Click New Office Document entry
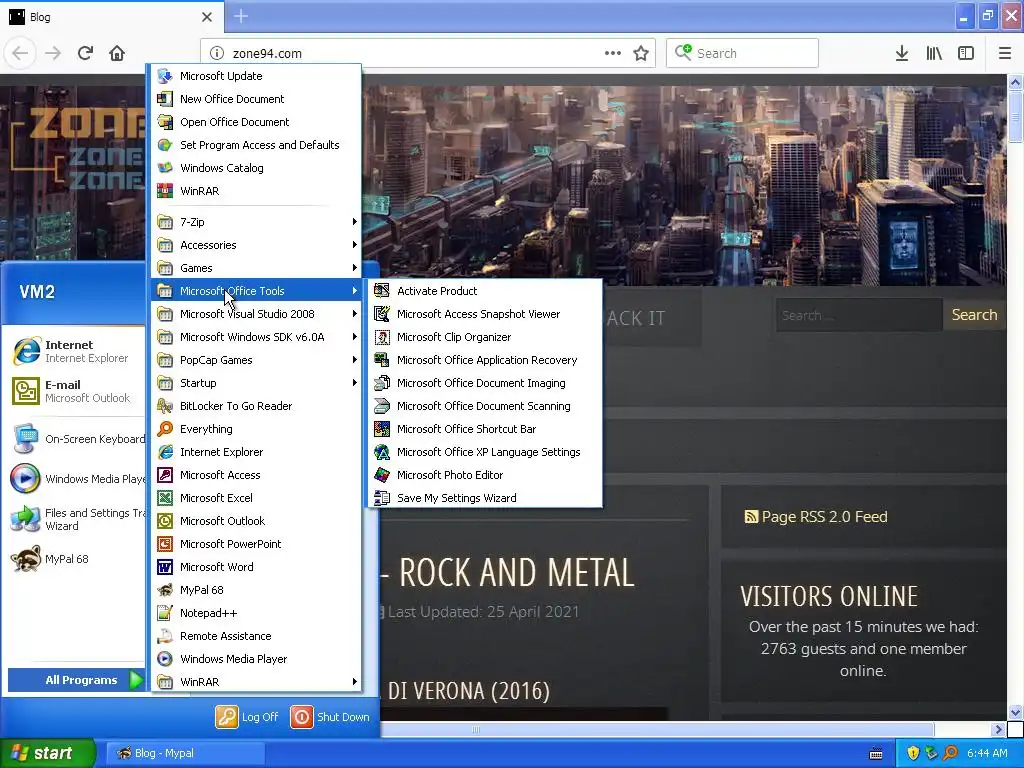 [x=257, y=99]
